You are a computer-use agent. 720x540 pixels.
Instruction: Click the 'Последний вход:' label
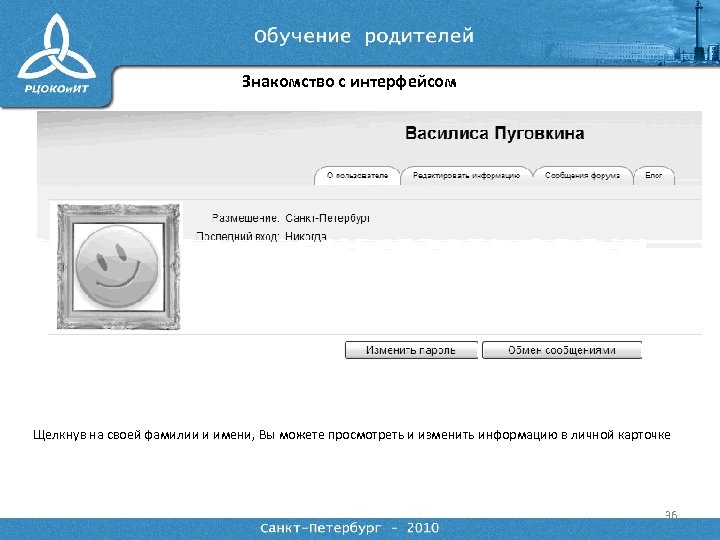click(x=237, y=236)
